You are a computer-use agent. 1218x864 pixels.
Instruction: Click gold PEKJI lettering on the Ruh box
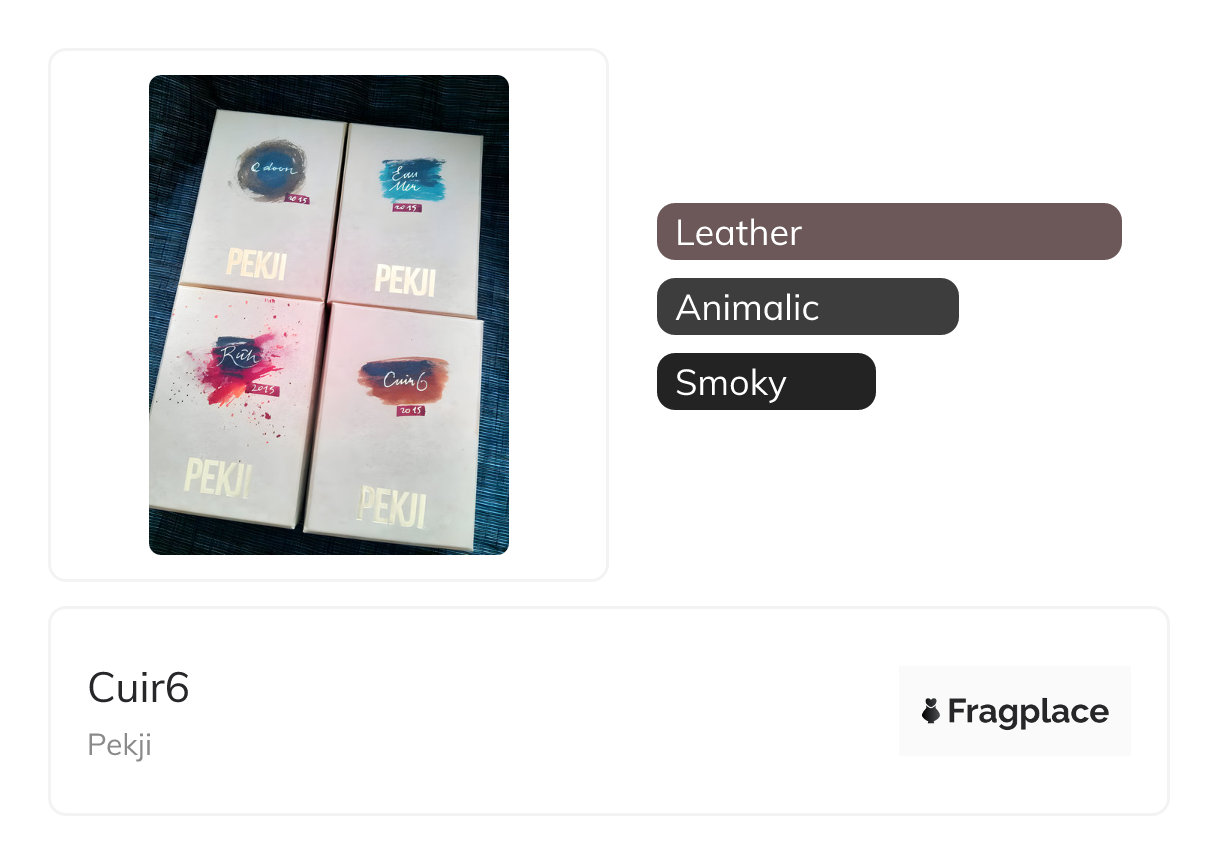[216, 477]
